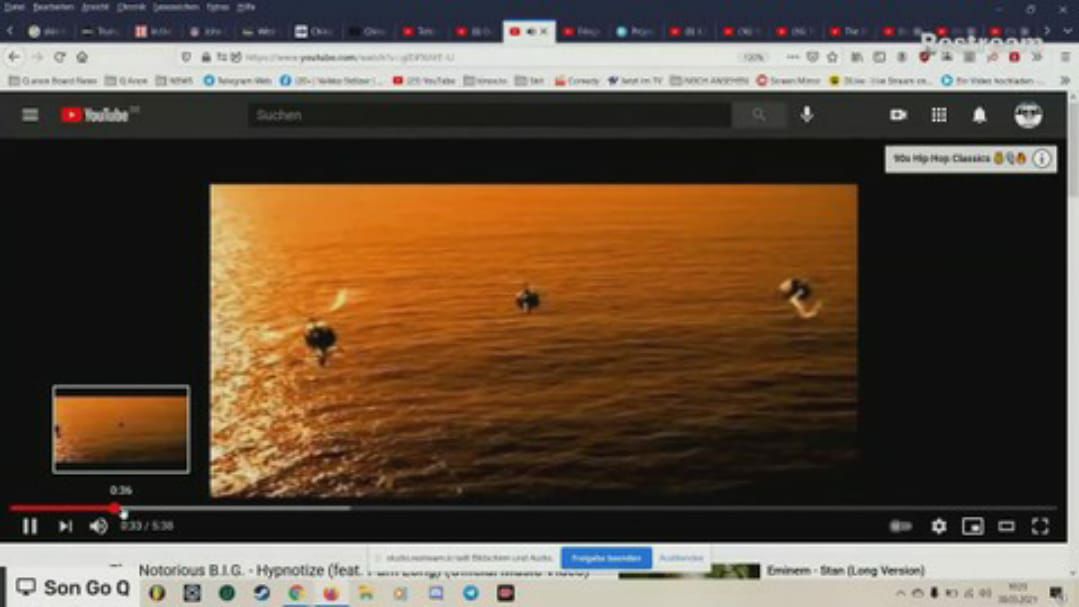Show hidden system tray icons
1079x607 pixels.
coord(900,593)
